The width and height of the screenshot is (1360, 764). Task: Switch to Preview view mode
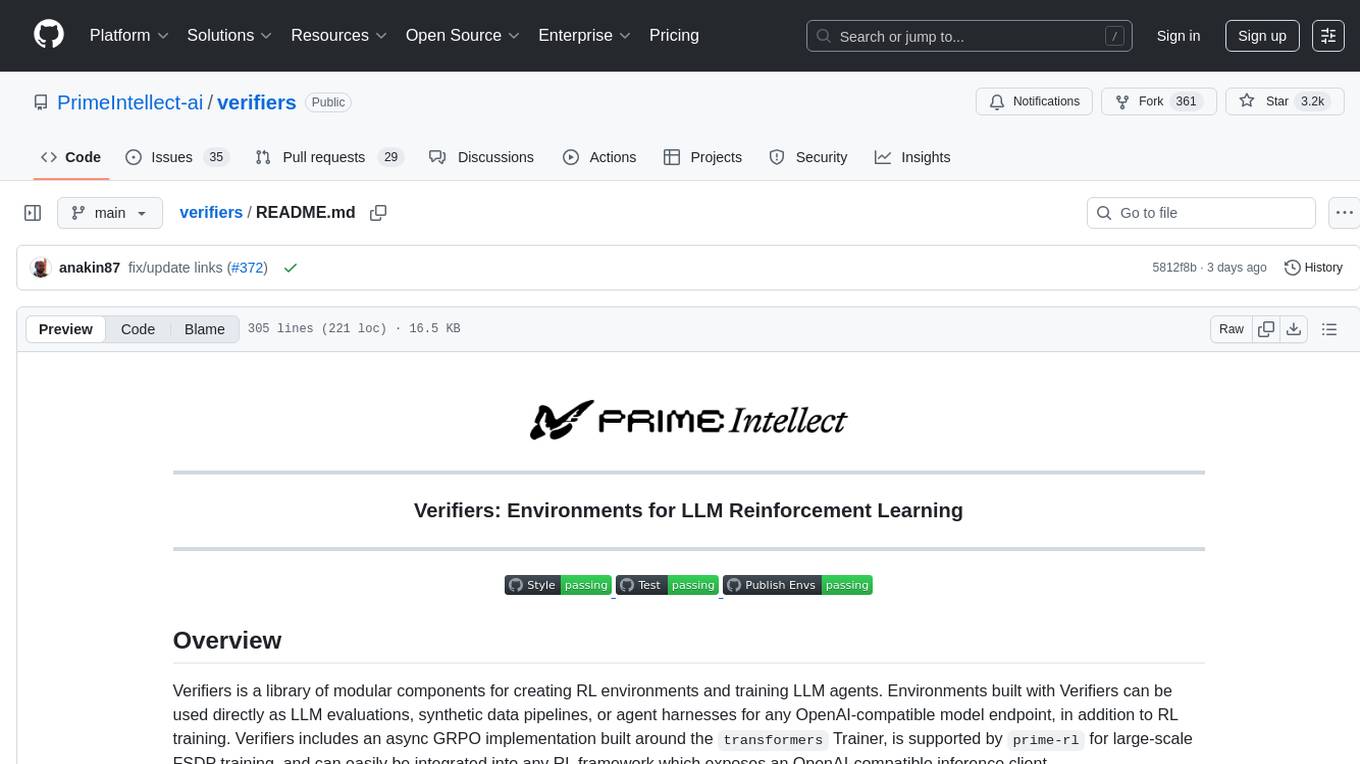pyautogui.click(x=66, y=329)
